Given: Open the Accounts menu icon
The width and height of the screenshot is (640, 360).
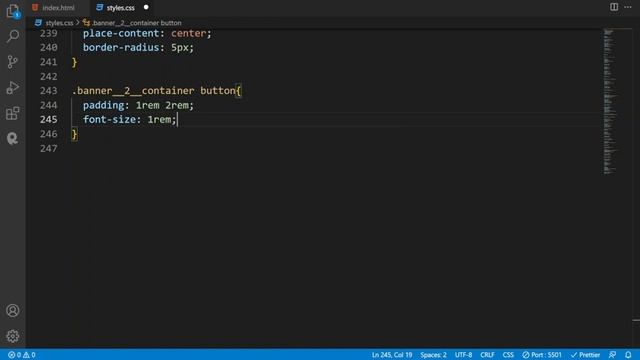Looking at the screenshot, I should pyautogui.click(x=13, y=311).
